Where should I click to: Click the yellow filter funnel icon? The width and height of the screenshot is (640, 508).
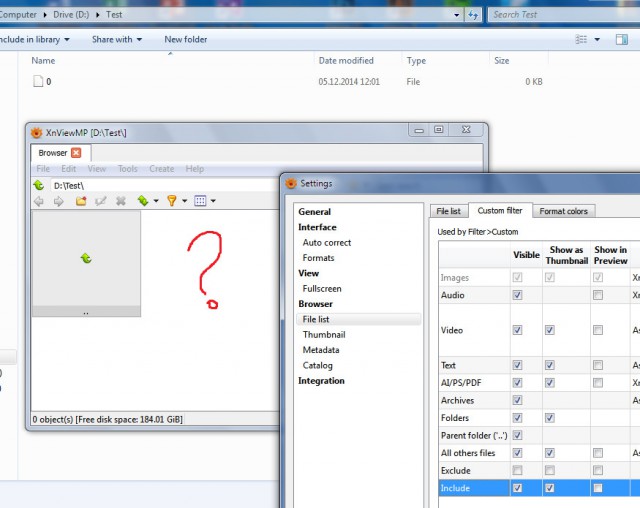click(x=172, y=200)
